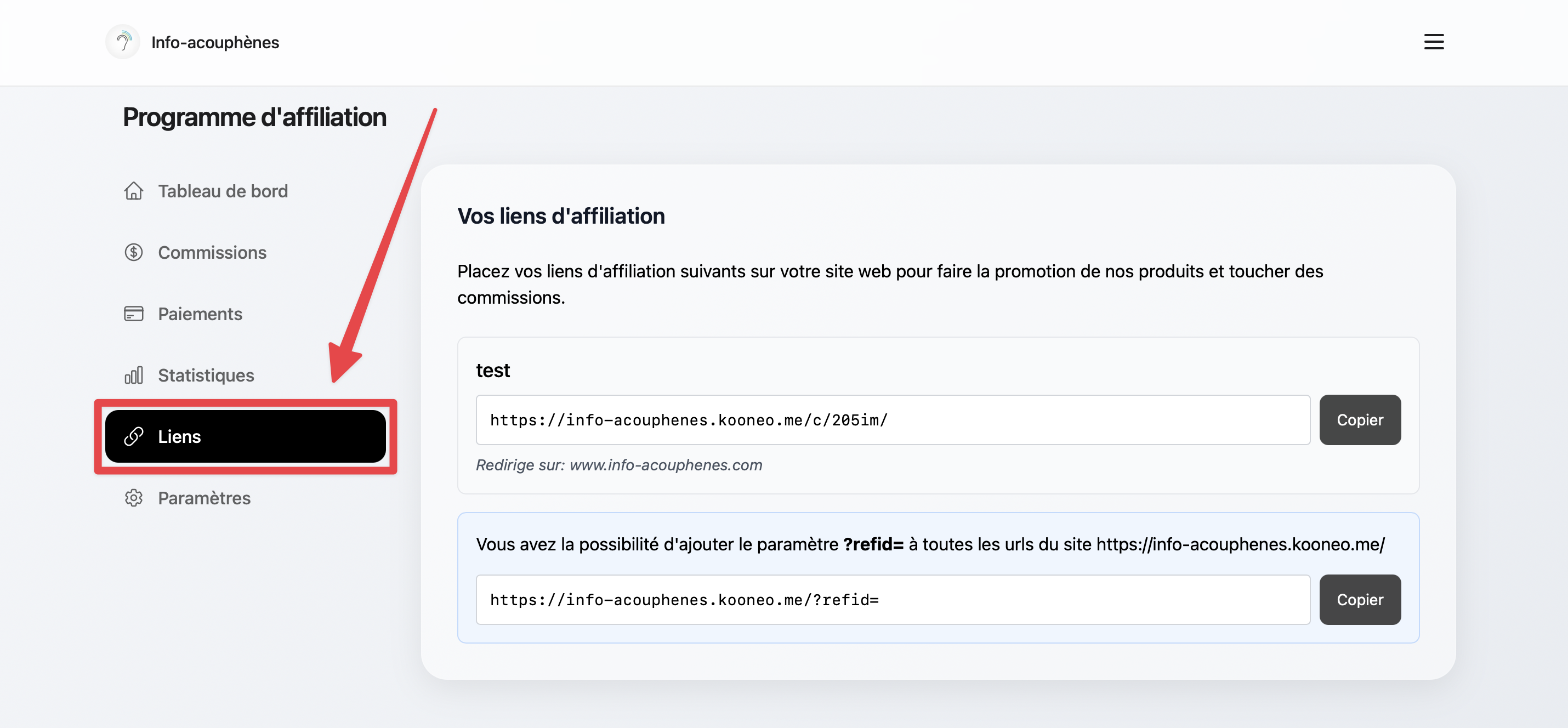
Task: Click the Info-acouphènes ear logo icon
Action: click(x=122, y=42)
